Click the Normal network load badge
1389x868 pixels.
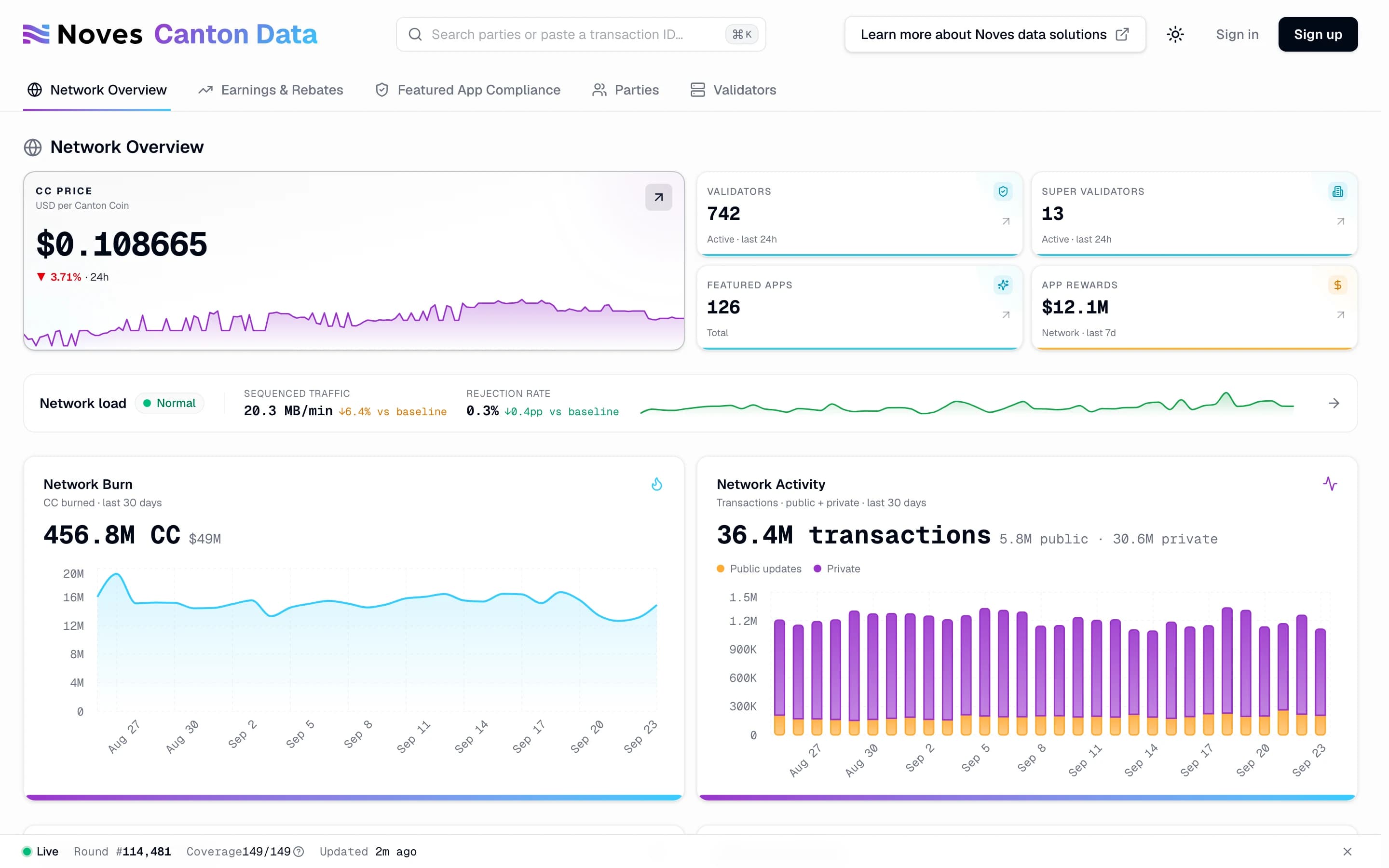169,404
